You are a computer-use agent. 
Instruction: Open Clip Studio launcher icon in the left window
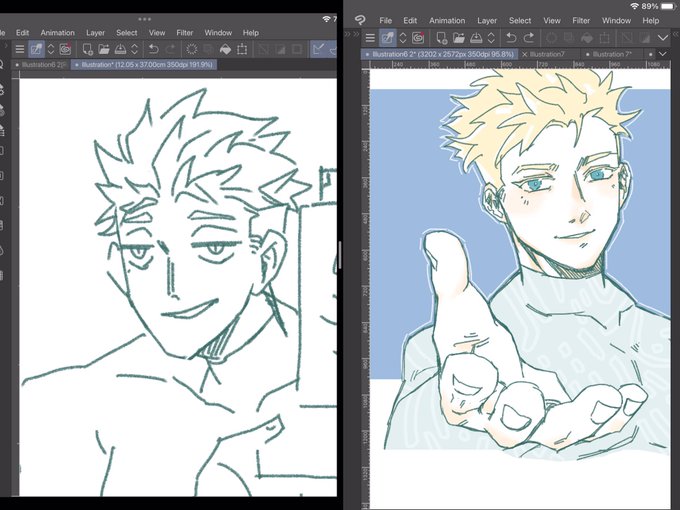click(65, 49)
